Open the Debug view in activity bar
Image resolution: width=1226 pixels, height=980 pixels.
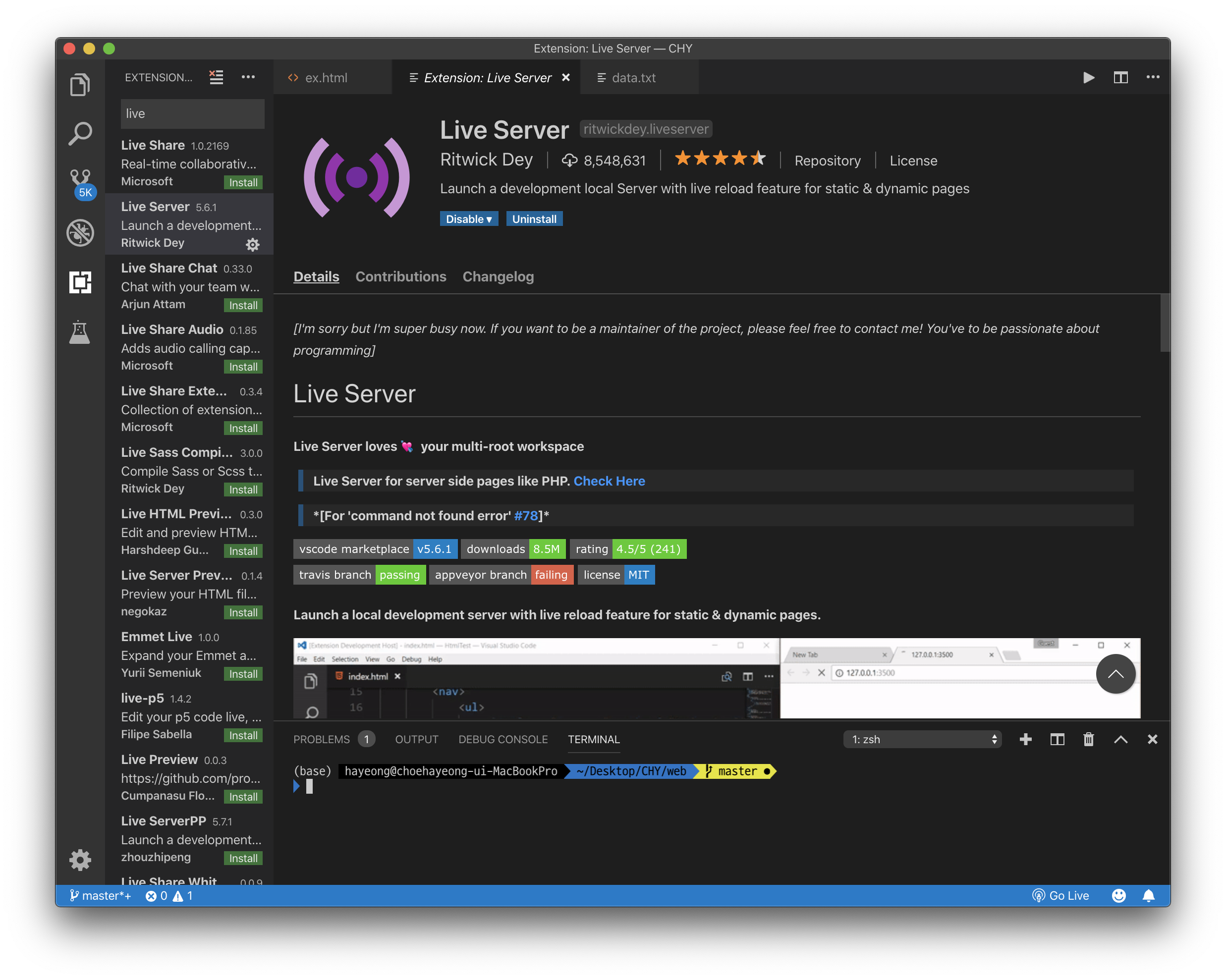click(x=80, y=232)
